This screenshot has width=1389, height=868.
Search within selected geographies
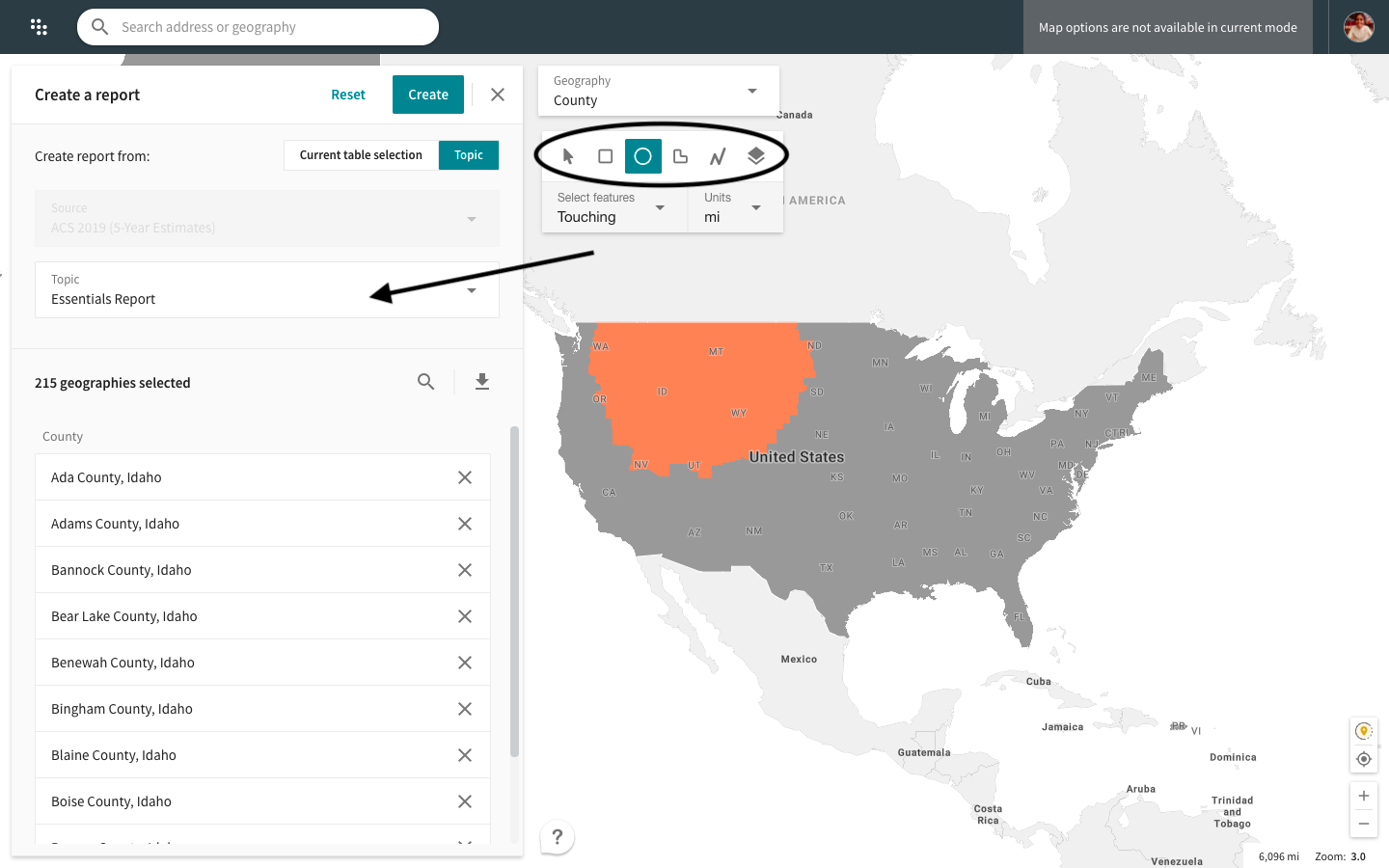pyautogui.click(x=425, y=382)
